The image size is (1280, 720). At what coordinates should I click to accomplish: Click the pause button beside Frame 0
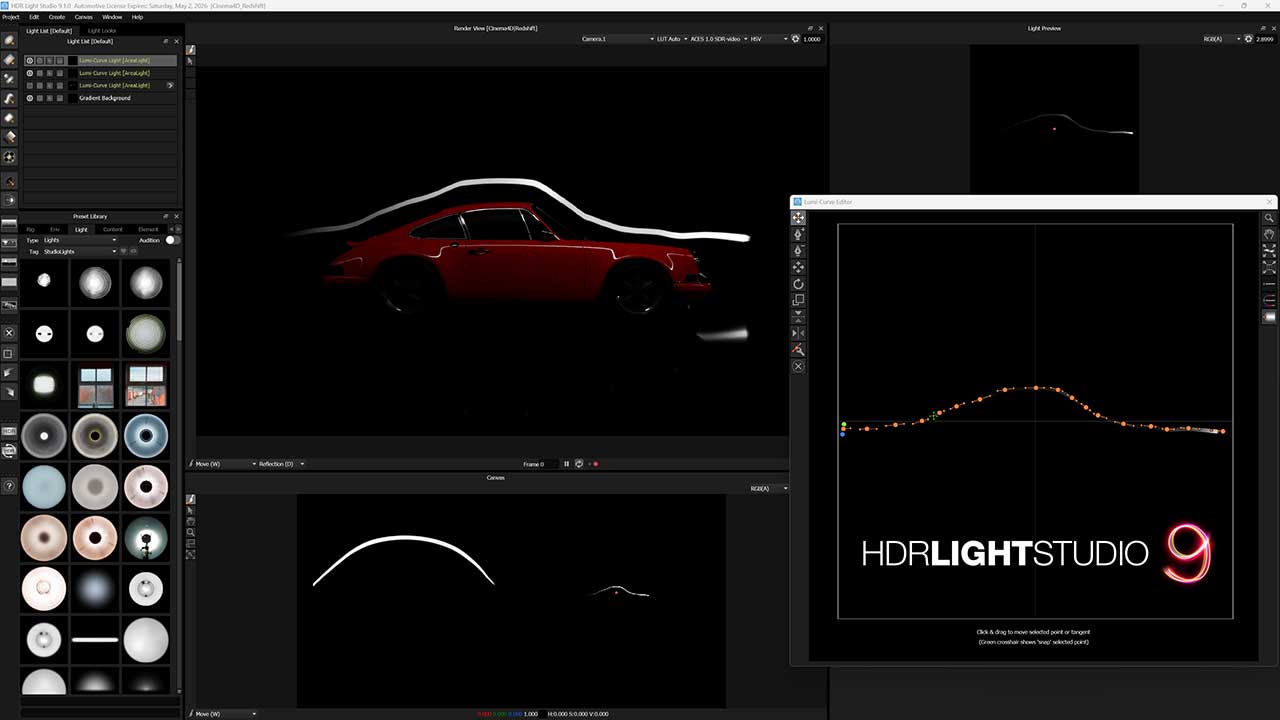point(566,464)
